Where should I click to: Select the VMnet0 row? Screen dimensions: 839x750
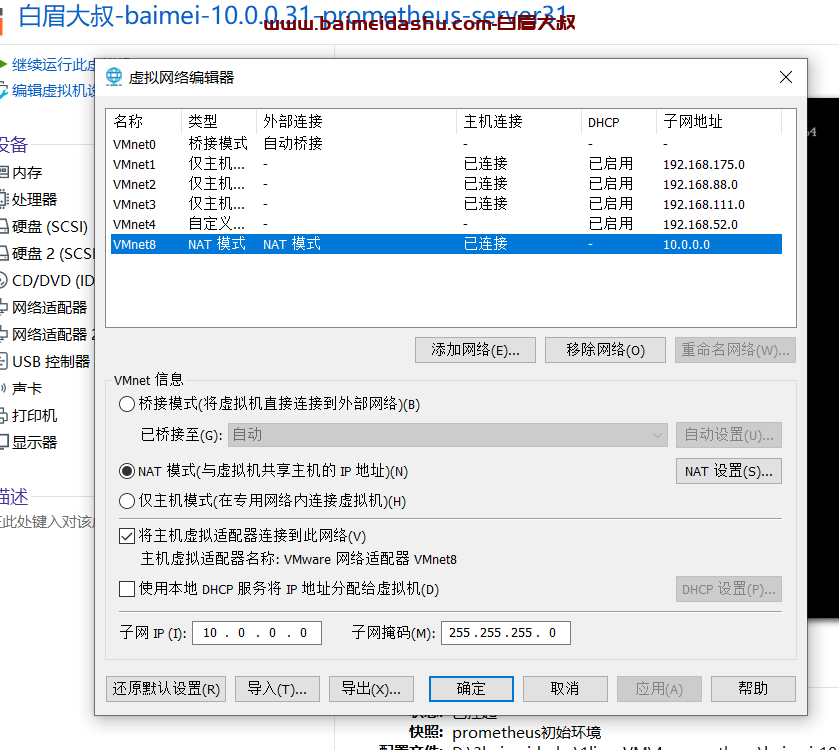click(446, 144)
